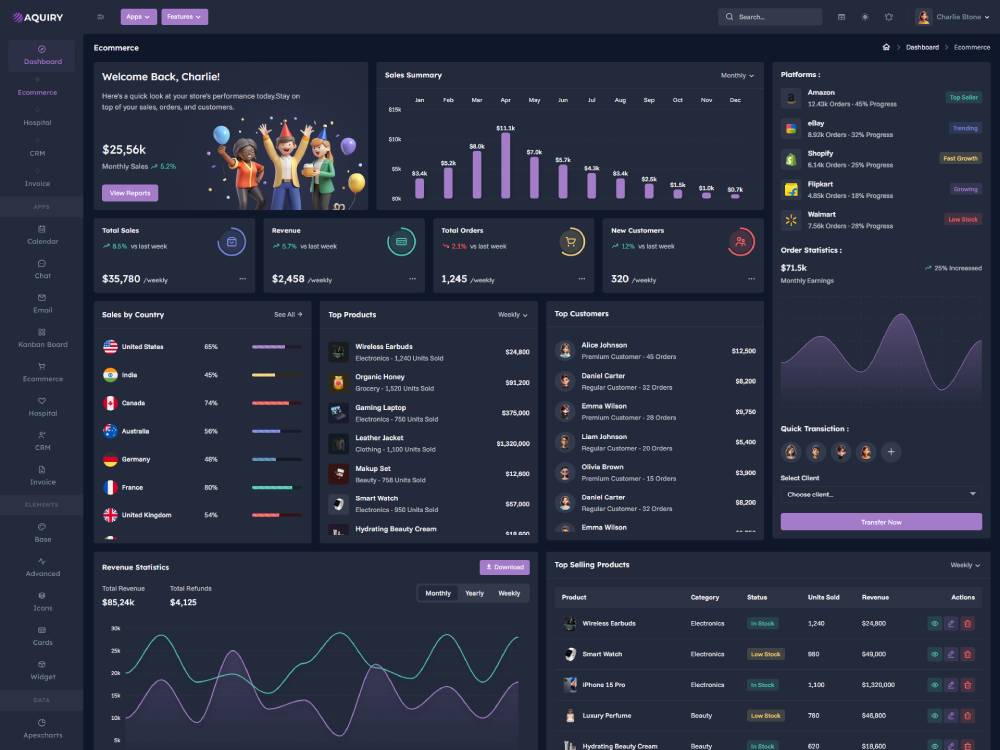
Task: Open the Invoice app in the sidebar
Action: [42, 475]
